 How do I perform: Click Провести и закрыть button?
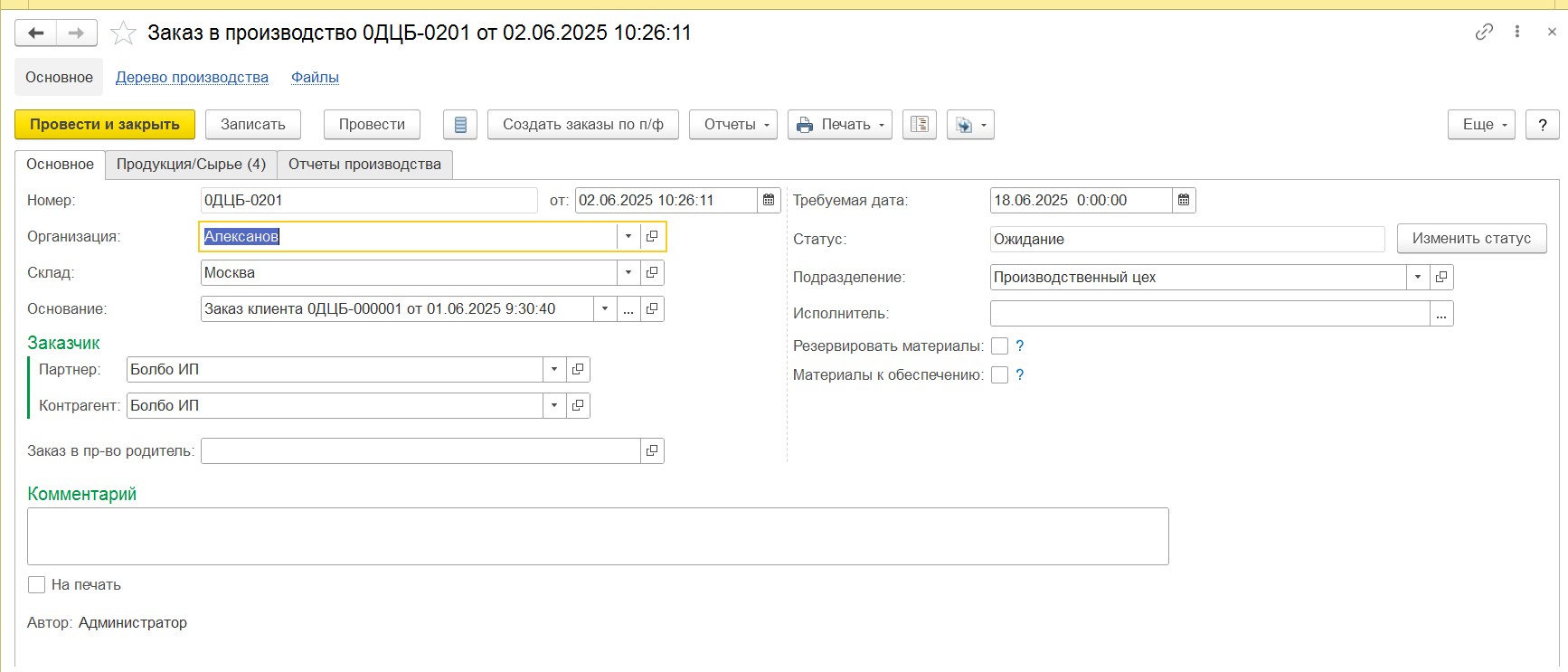click(x=105, y=125)
